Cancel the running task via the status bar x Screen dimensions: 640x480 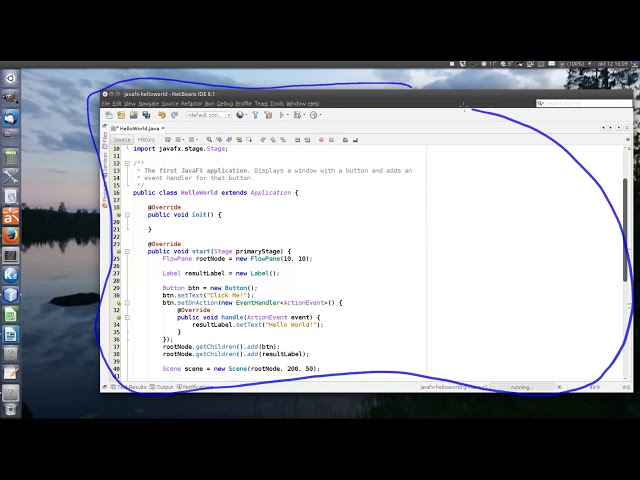[560, 387]
